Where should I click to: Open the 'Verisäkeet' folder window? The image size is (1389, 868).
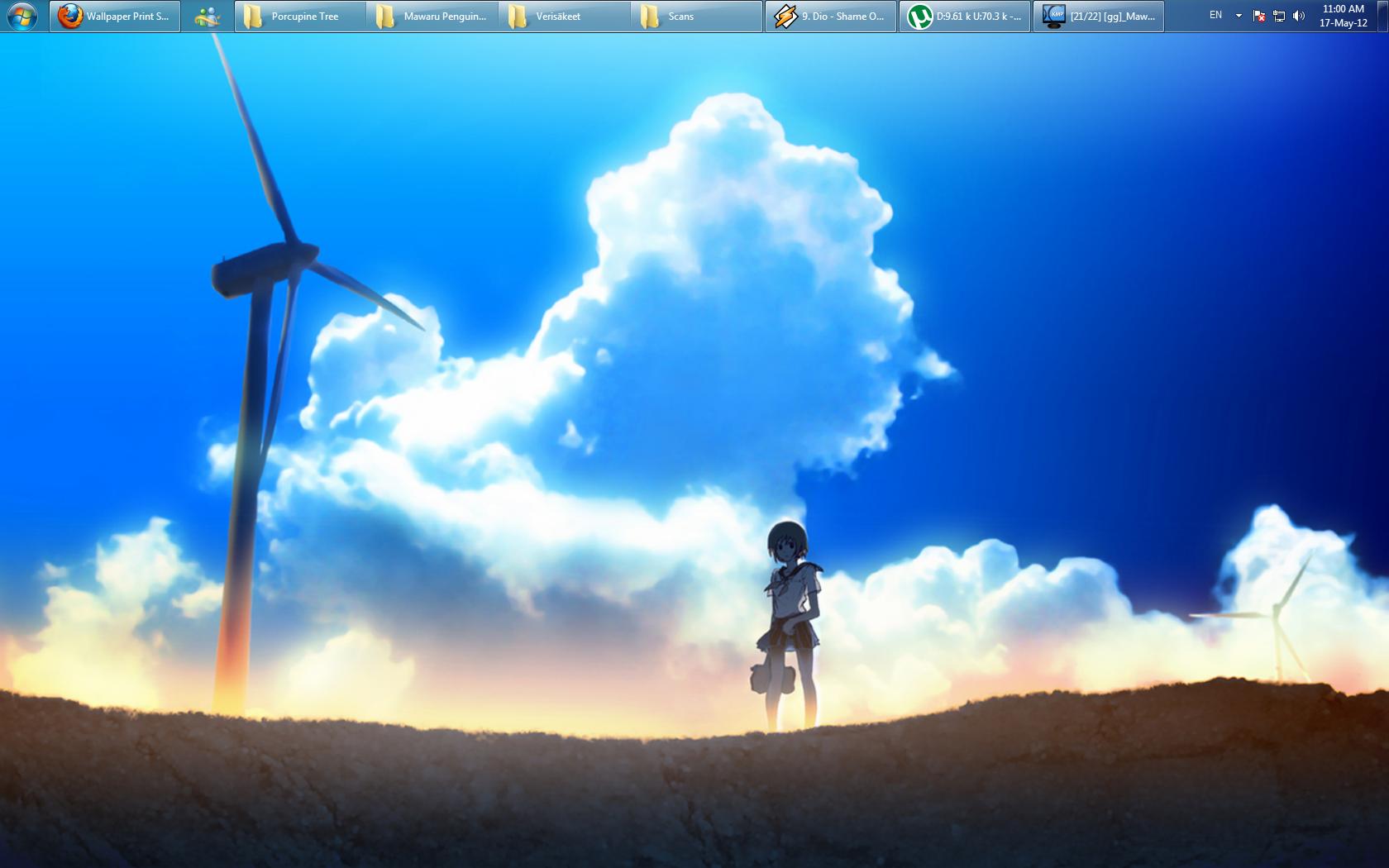tap(566, 17)
